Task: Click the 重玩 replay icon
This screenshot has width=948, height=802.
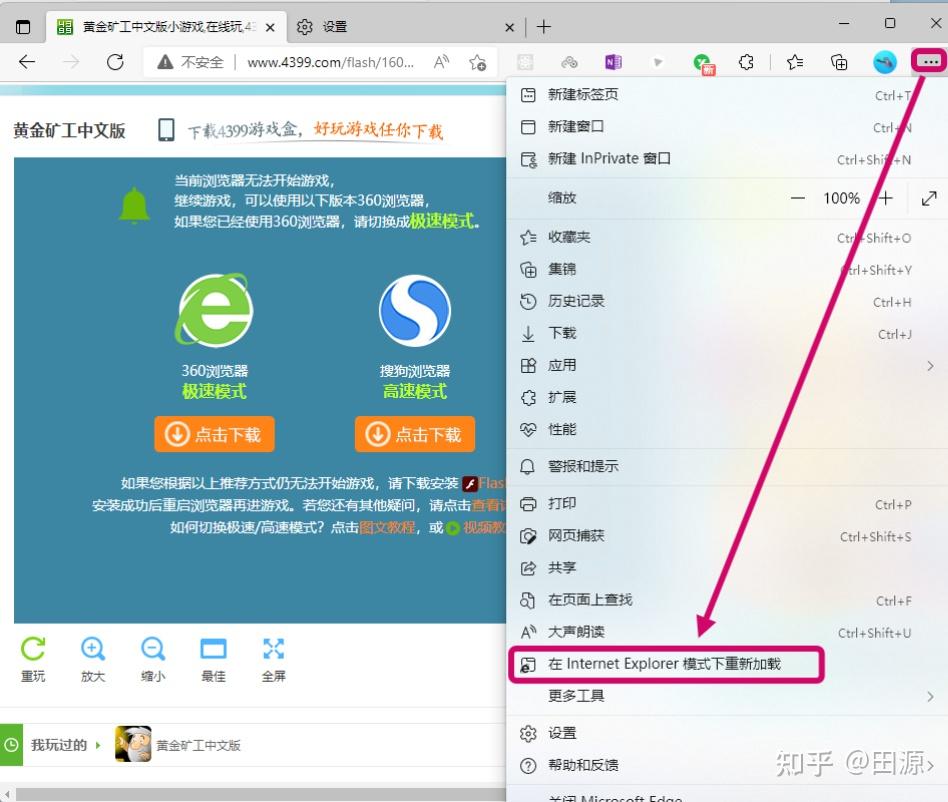Action: point(33,649)
